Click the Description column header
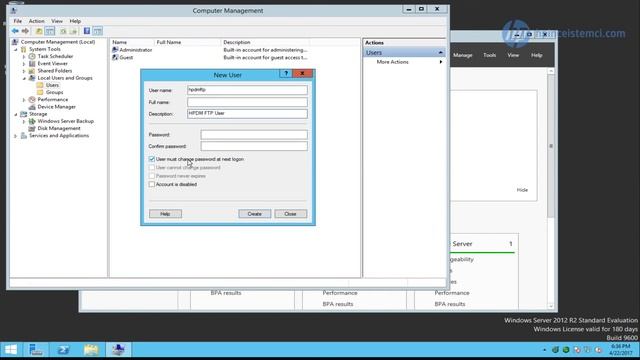 click(265, 42)
